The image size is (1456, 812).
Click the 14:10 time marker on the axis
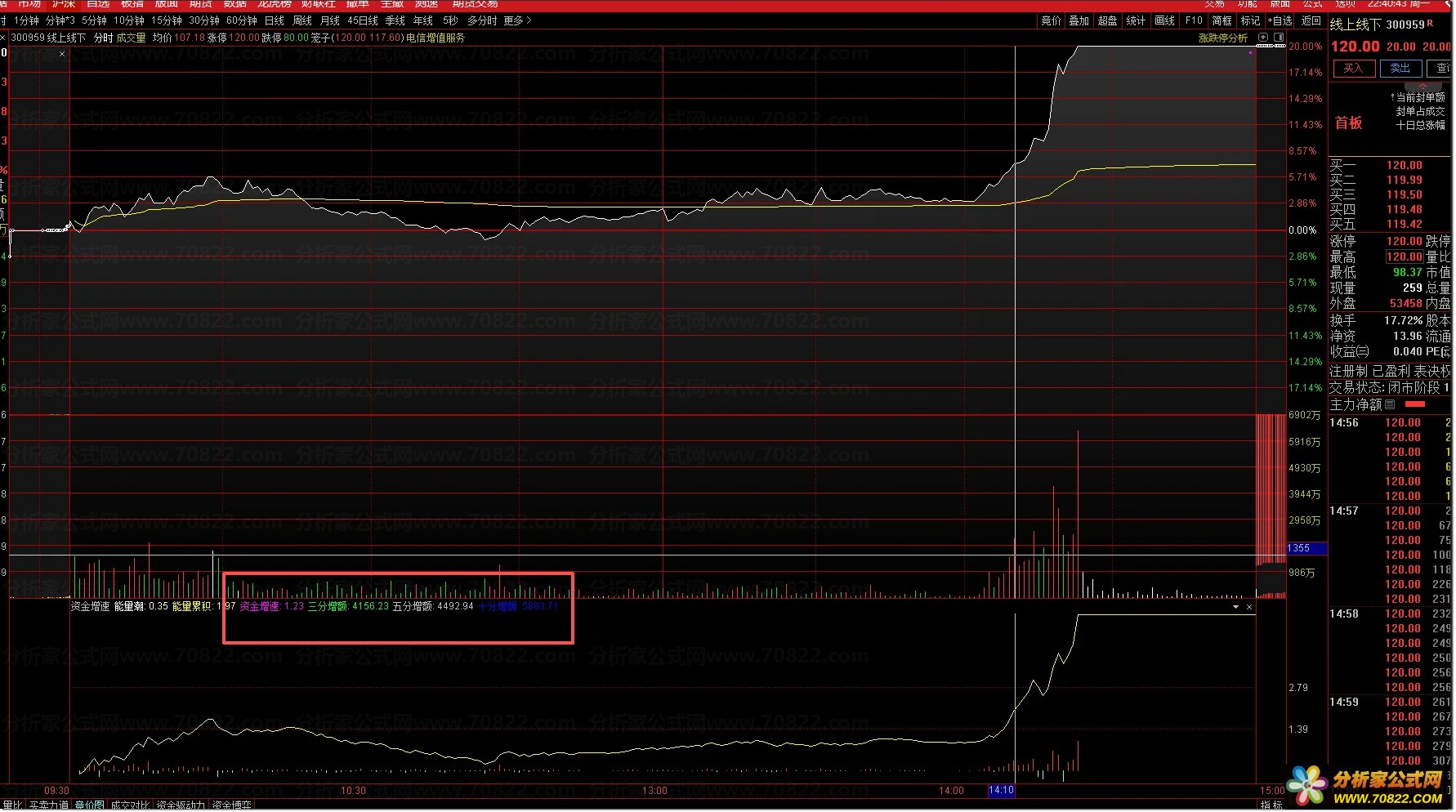[1001, 791]
